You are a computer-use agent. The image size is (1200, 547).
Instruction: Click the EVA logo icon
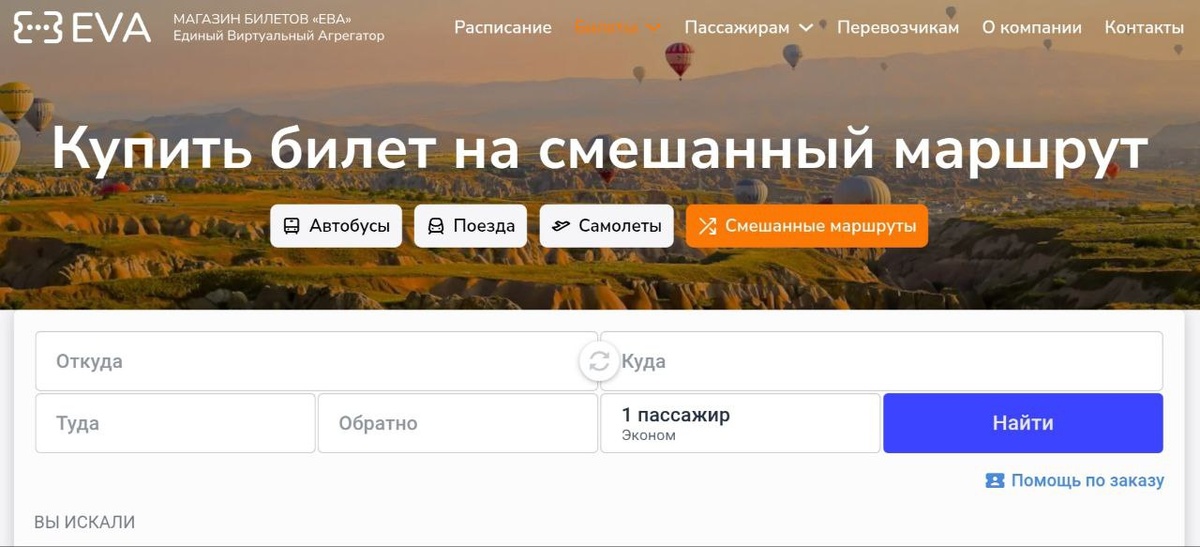click(38, 27)
